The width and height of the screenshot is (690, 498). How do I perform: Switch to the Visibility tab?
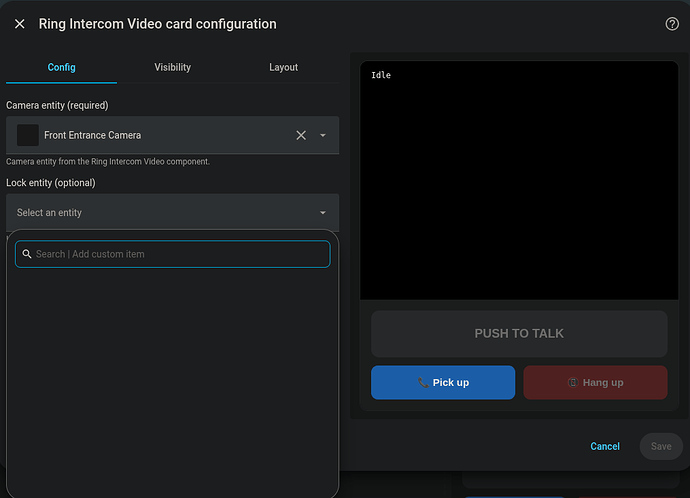(x=172, y=67)
